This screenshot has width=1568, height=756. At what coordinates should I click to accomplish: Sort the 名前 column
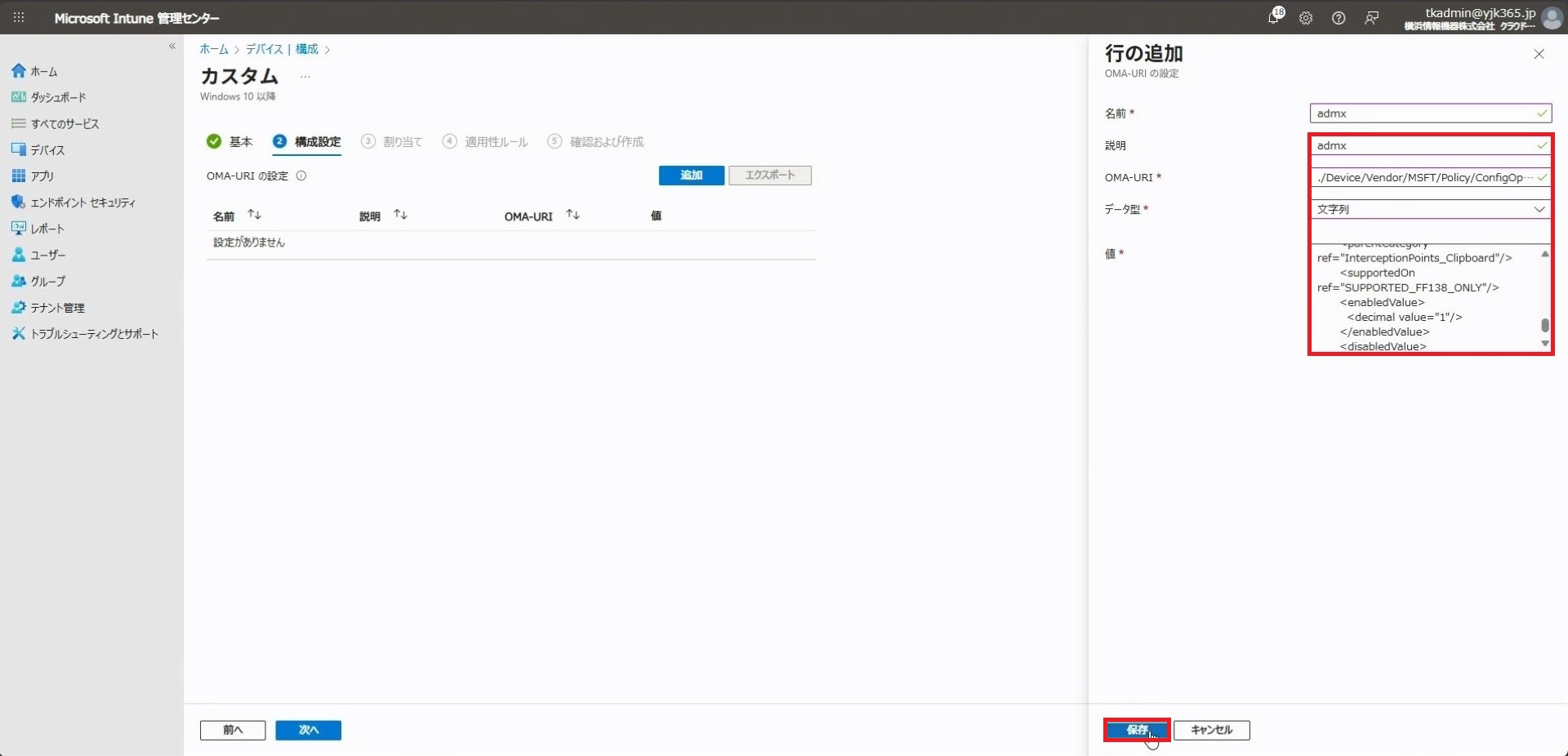(254, 216)
